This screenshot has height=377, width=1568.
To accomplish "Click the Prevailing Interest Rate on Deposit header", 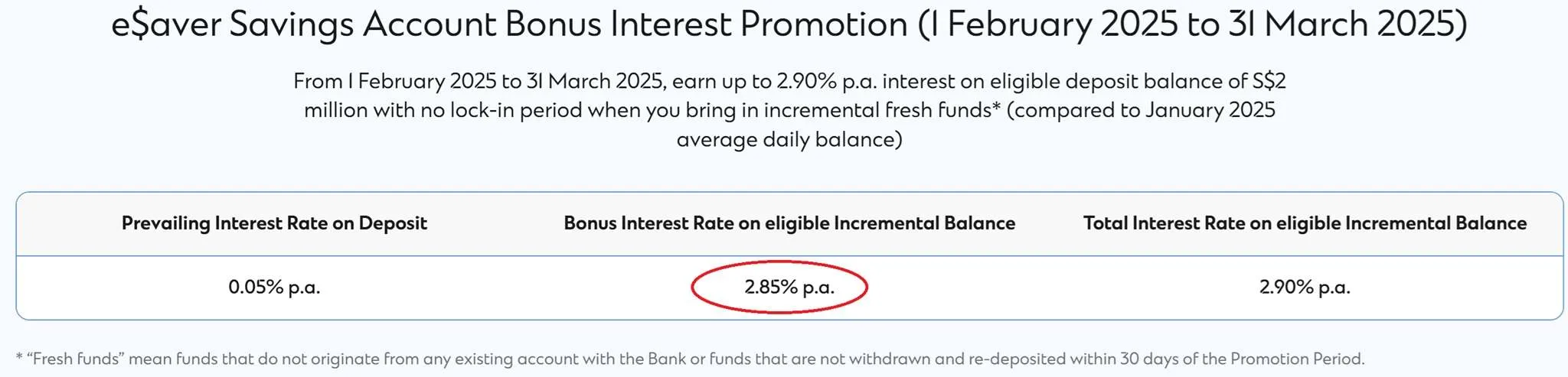I will 274,223.
